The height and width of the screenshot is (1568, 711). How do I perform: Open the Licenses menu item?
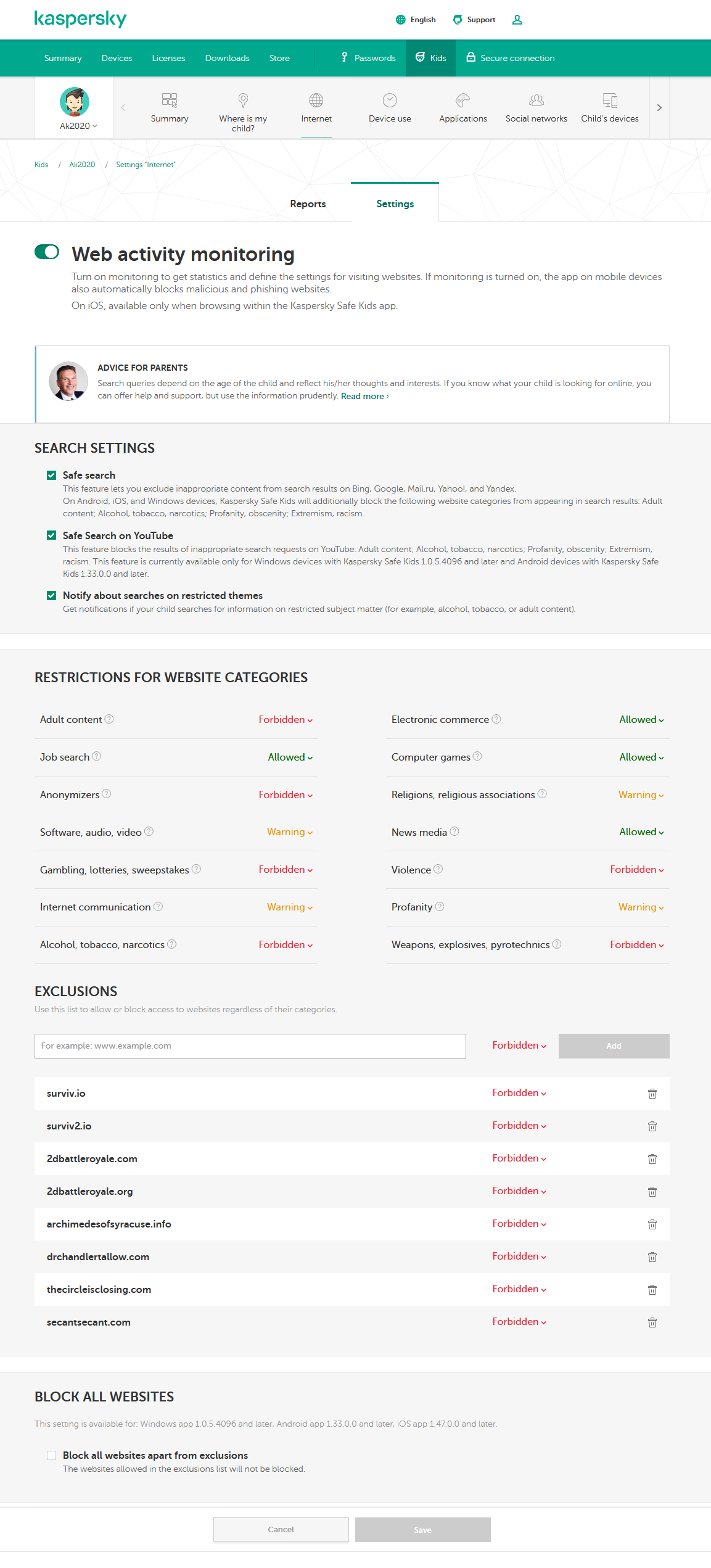click(x=168, y=58)
